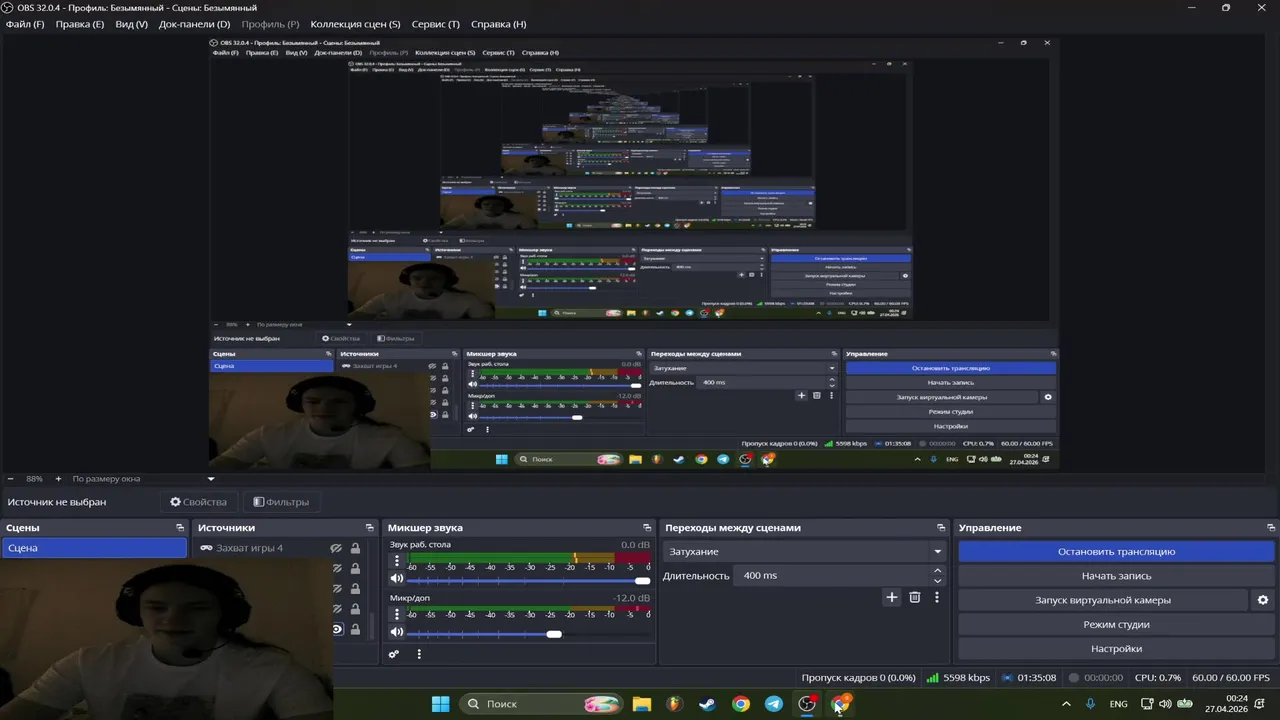Screen dimensions: 1280x720
Task: Open Настройки from the controls panel
Action: (1116, 648)
